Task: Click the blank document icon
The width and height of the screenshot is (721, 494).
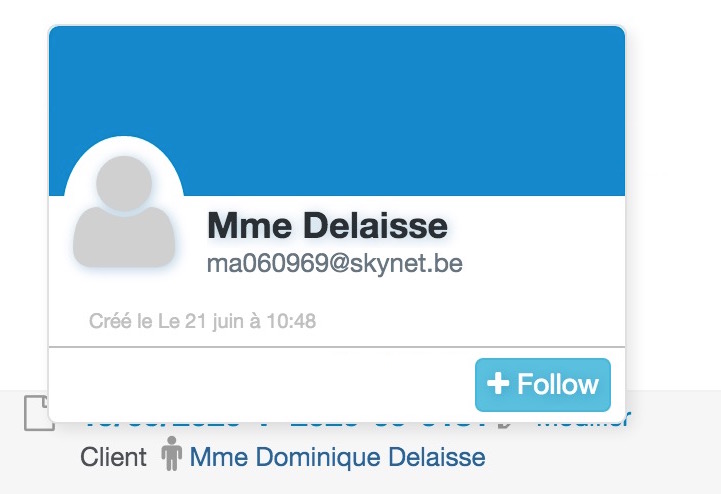Action: click(x=39, y=413)
